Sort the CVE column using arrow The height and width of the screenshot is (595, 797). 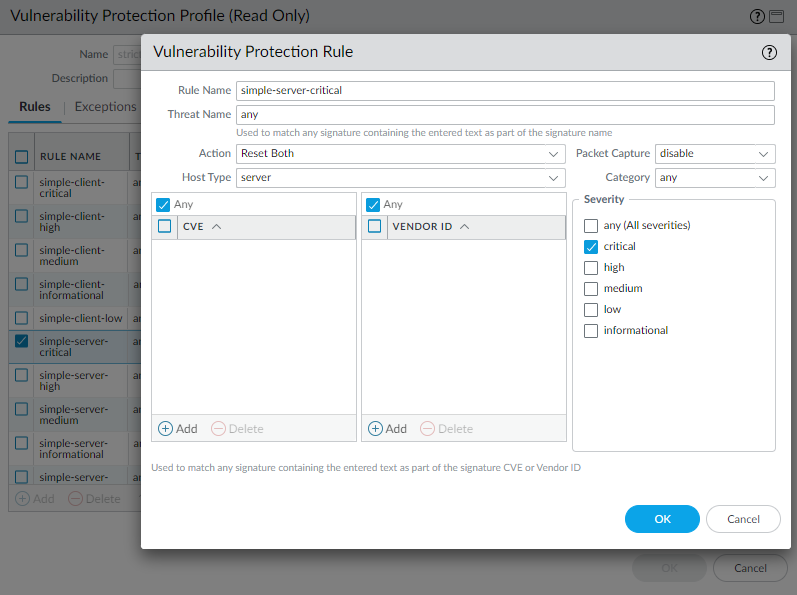[217, 227]
